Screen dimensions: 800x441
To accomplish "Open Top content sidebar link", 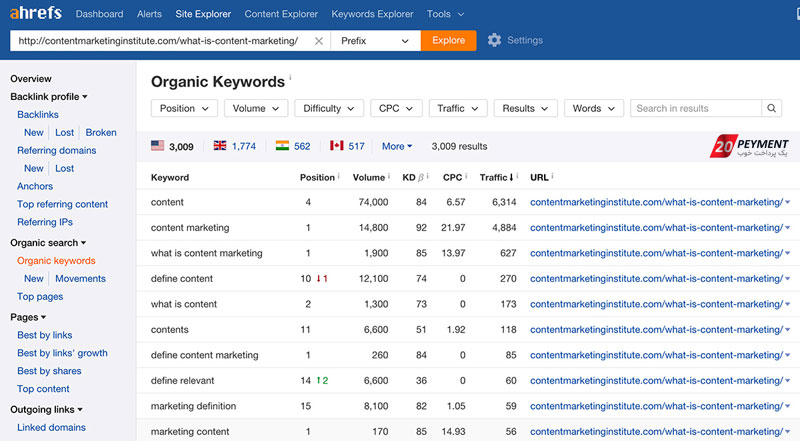I will coord(43,388).
